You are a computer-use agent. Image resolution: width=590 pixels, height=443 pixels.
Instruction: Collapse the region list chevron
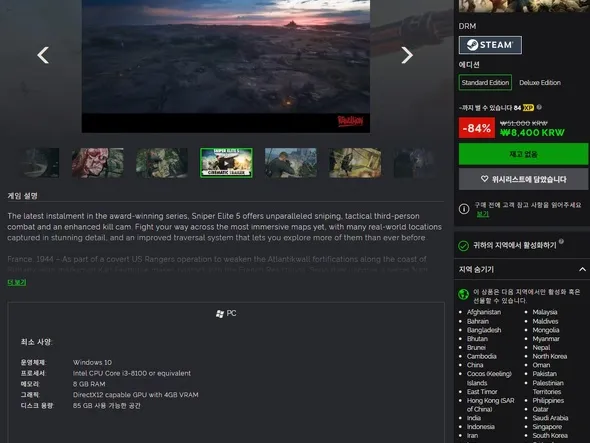(x=582, y=269)
